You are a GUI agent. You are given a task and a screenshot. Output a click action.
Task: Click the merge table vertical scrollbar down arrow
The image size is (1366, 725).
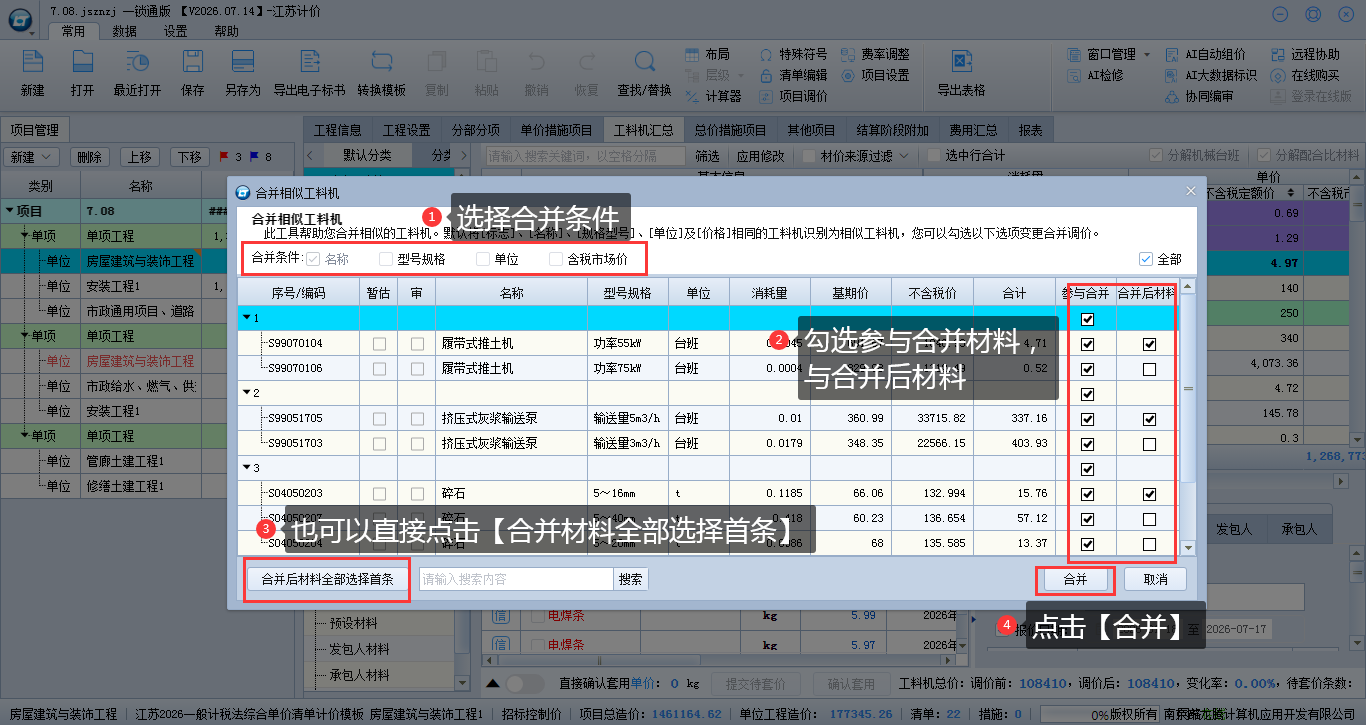point(1188,547)
